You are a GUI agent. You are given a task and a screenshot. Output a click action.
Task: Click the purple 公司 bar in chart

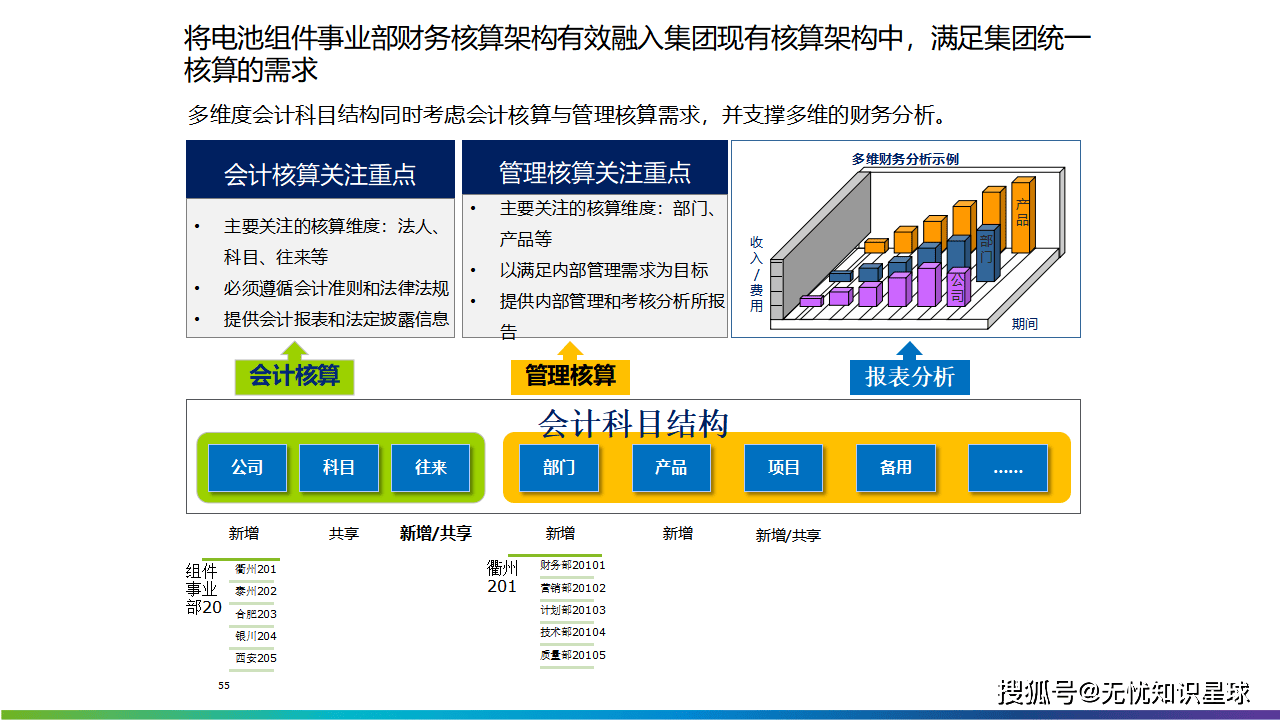click(957, 288)
